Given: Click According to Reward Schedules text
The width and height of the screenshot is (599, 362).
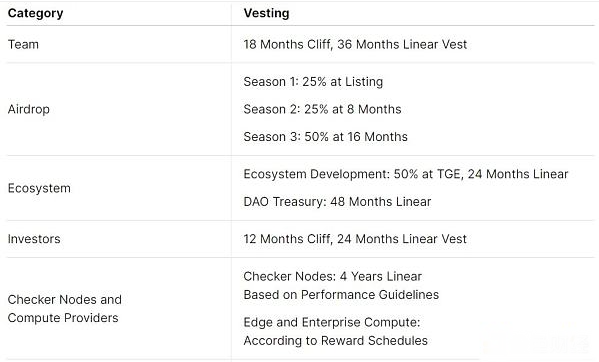Looking at the screenshot, I should (x=335, y=341).
